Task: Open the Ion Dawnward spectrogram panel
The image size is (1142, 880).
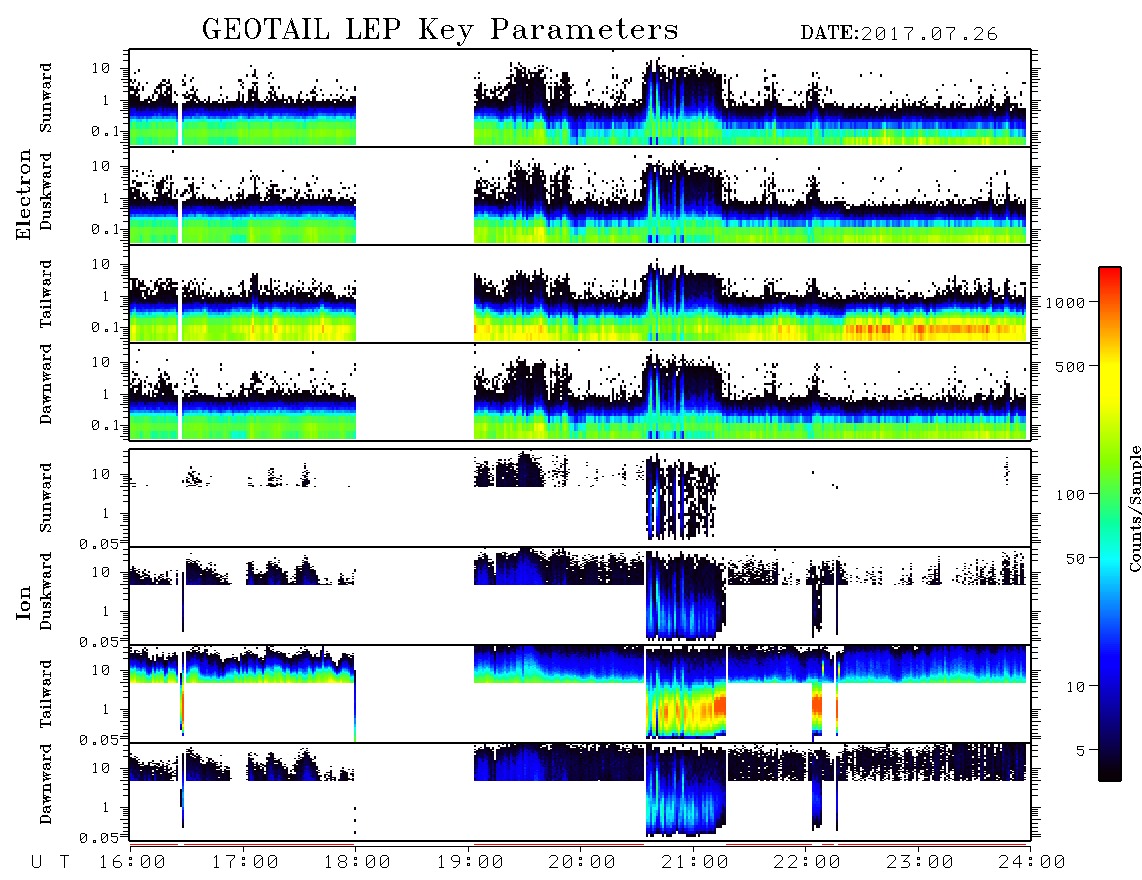Action: coord(580,791)
